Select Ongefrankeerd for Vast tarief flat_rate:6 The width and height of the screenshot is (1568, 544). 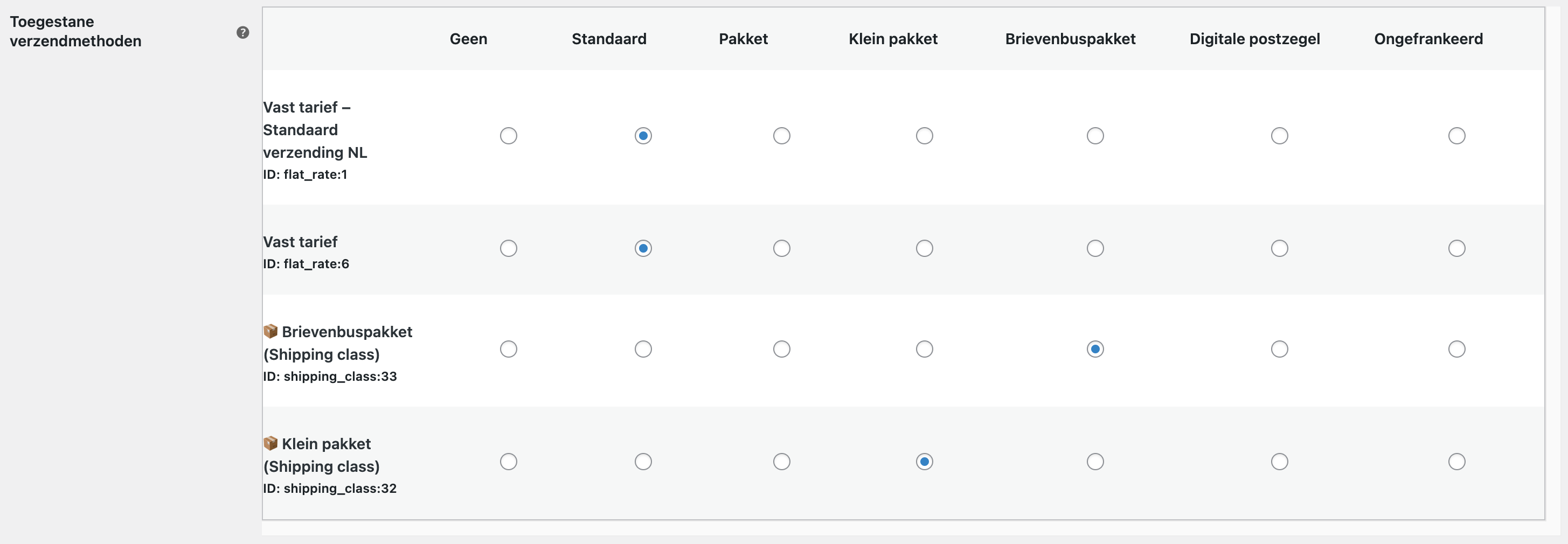(x=1456, y=248)
